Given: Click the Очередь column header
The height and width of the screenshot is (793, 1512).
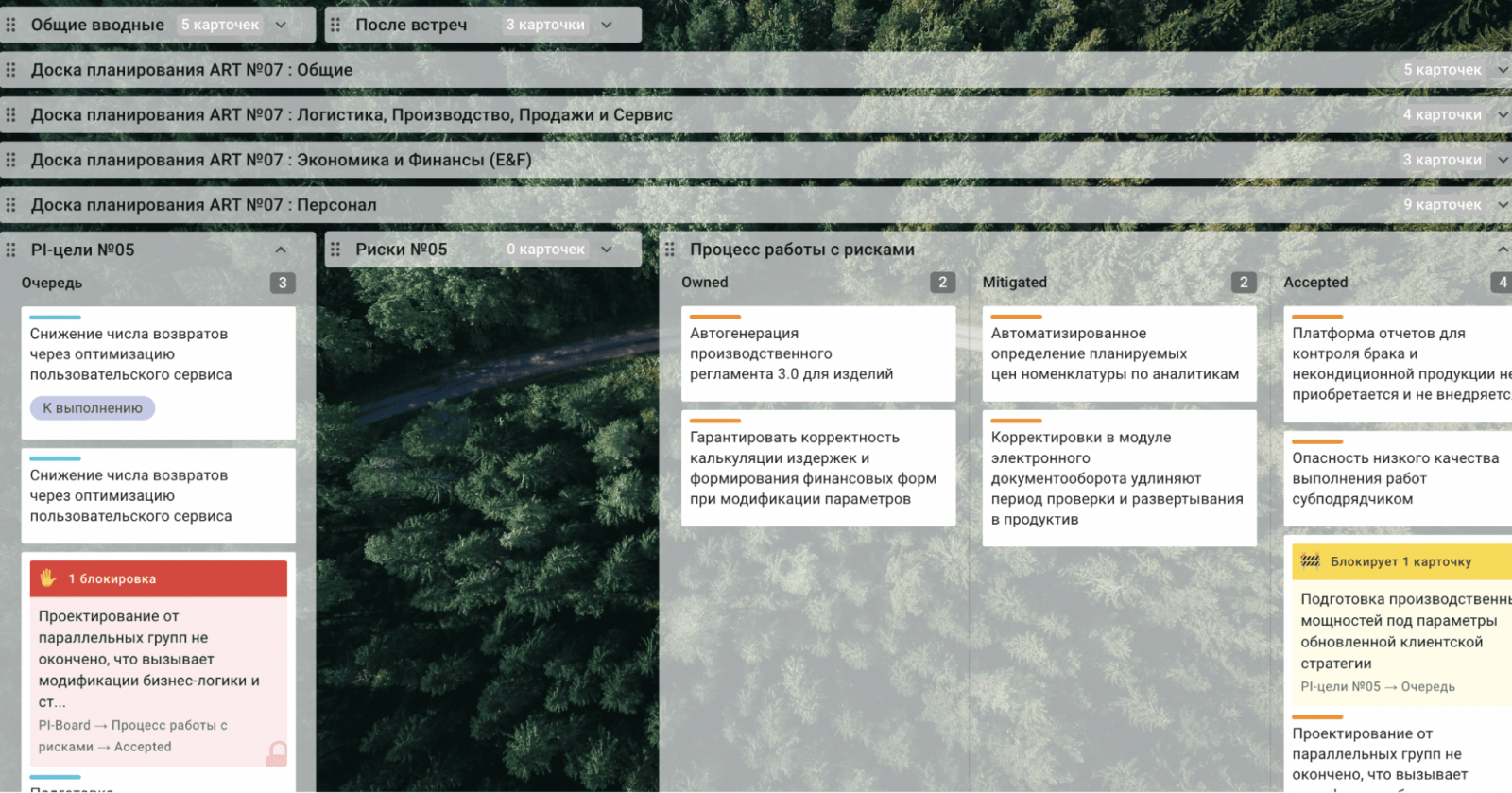Looking at the screenshot, I should 52,283.
